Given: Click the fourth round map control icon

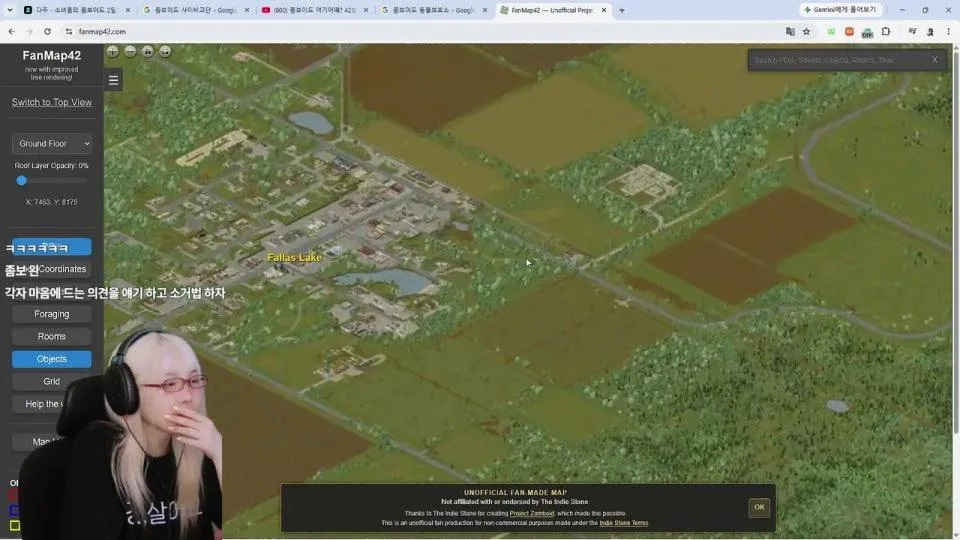Looking at the screenshot, I should coord(165,51).
